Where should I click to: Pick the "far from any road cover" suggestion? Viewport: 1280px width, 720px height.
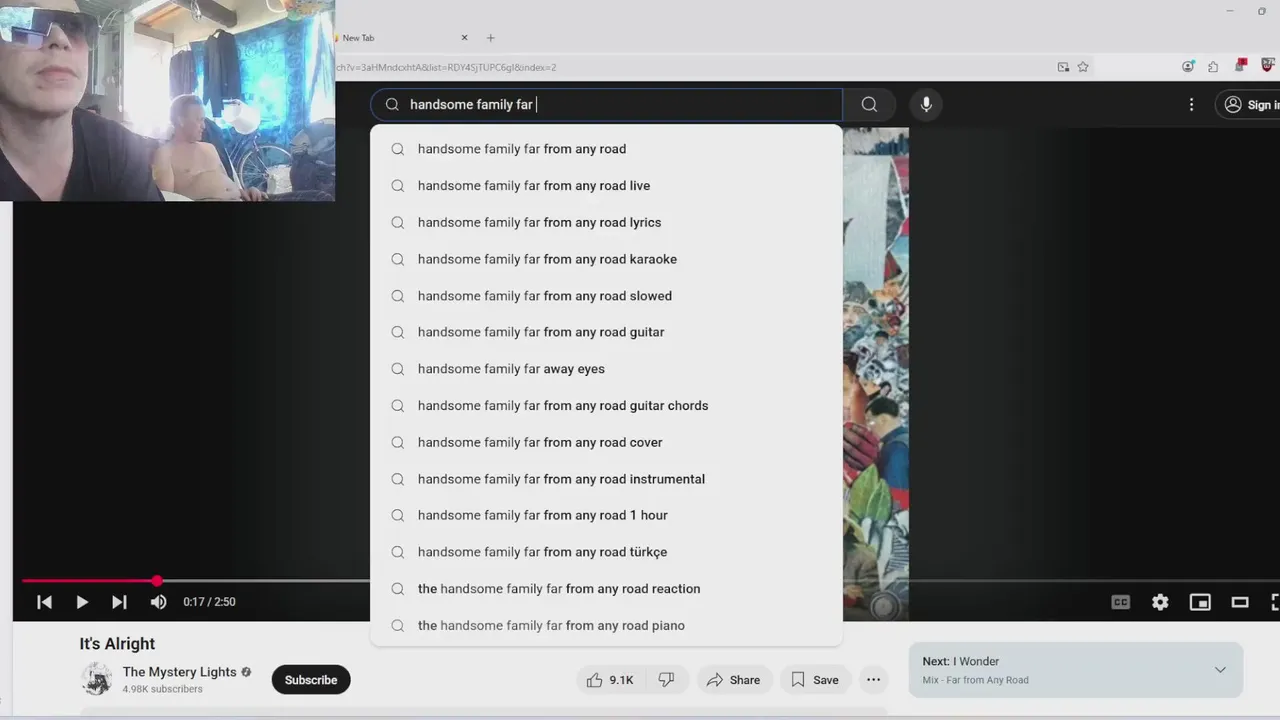pos(606,442)
